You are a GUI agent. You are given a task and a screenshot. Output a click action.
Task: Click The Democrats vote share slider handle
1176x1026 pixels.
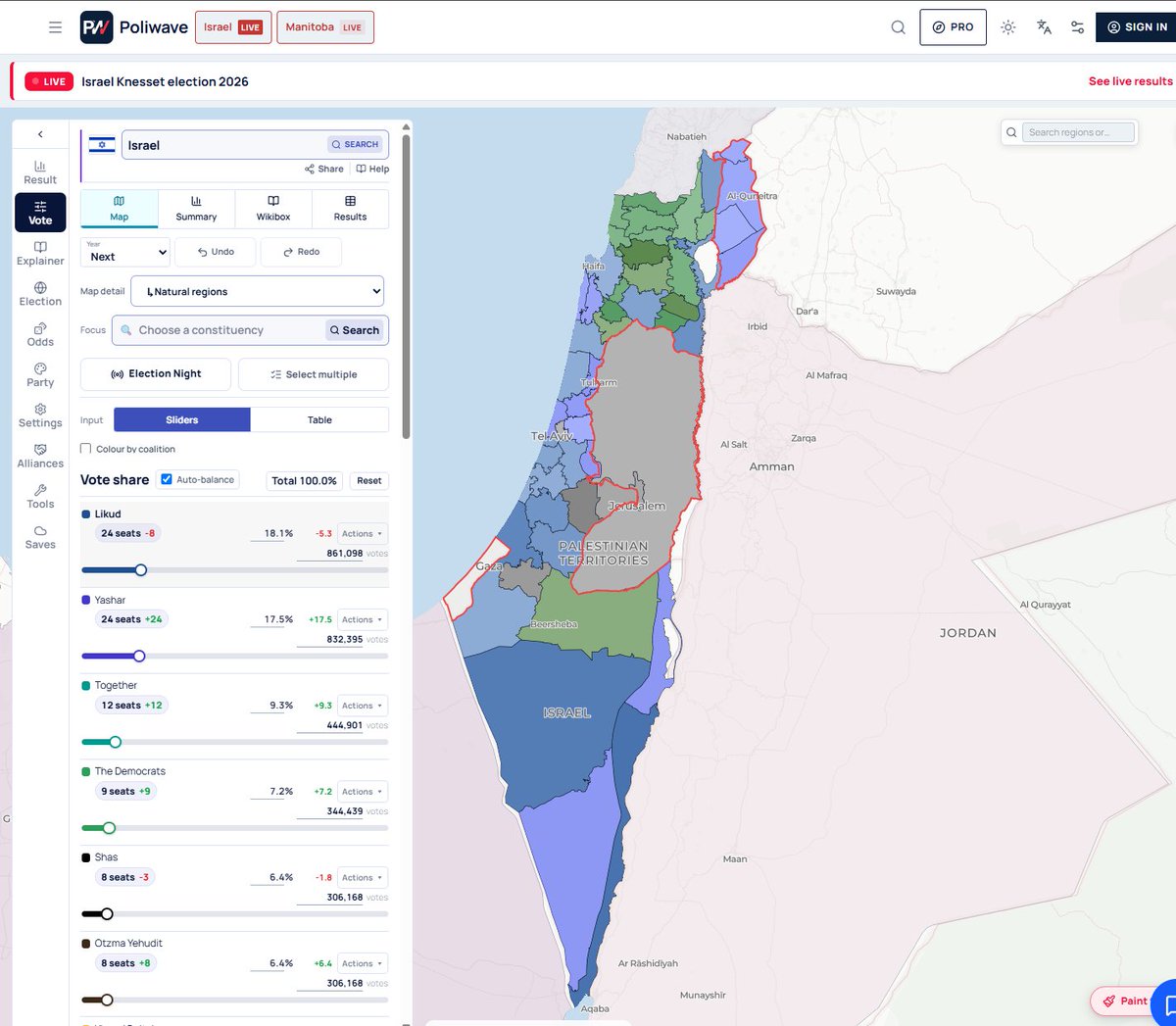pyautogui.click(x=110, y=828)
